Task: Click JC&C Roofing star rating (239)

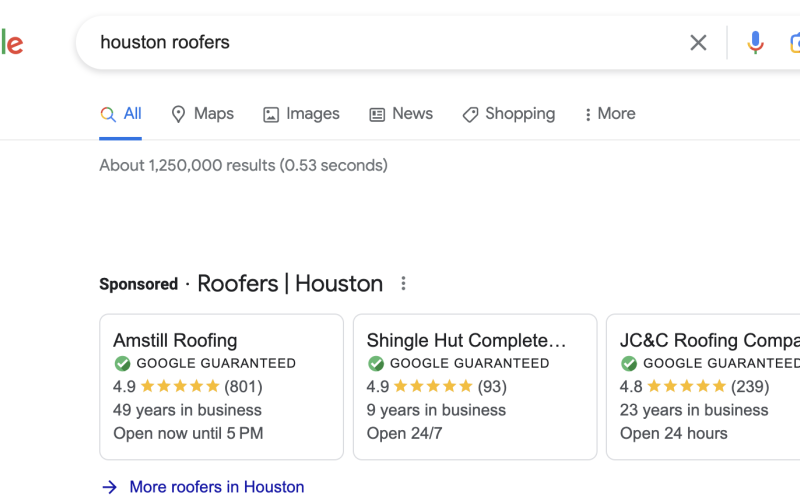Action: 694,386
